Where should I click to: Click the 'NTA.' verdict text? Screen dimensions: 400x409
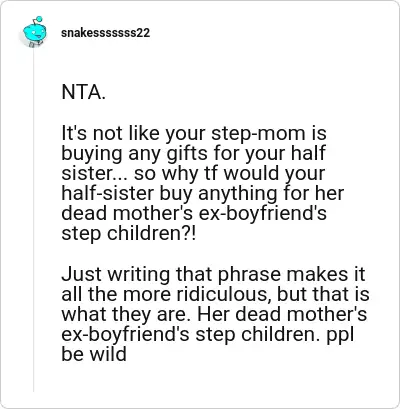click(x=83, y=92)
